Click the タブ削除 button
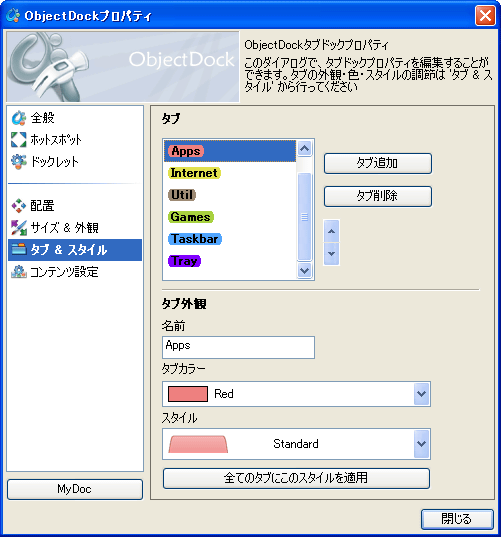Screen dimensions: 501x537 [378, 196]
